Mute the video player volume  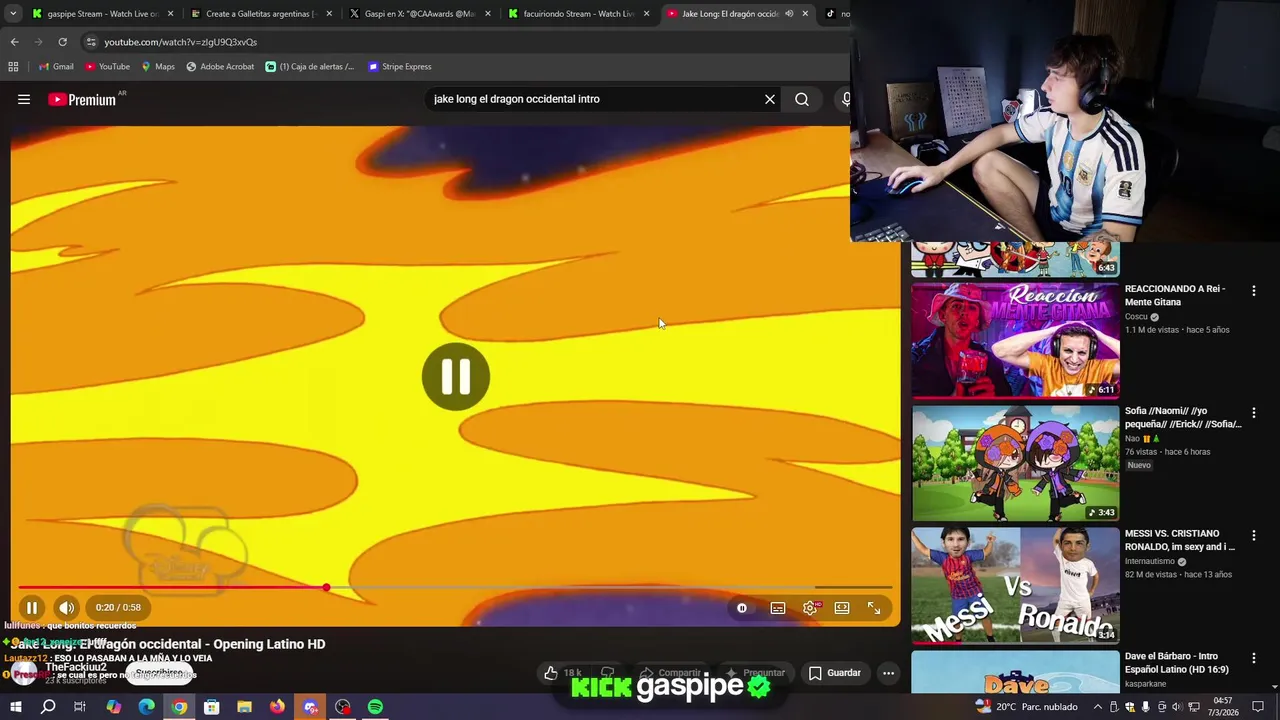click(x=66, y=607)
